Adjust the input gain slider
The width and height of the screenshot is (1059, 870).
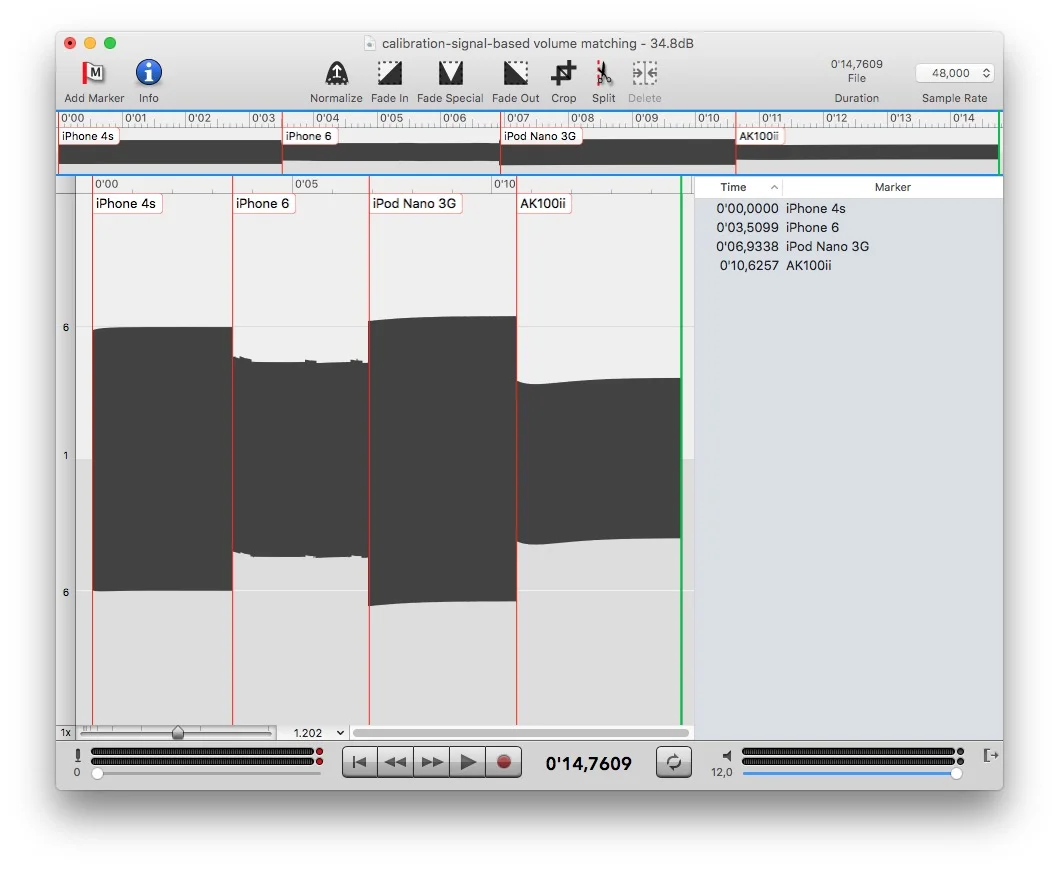(97, 773)
